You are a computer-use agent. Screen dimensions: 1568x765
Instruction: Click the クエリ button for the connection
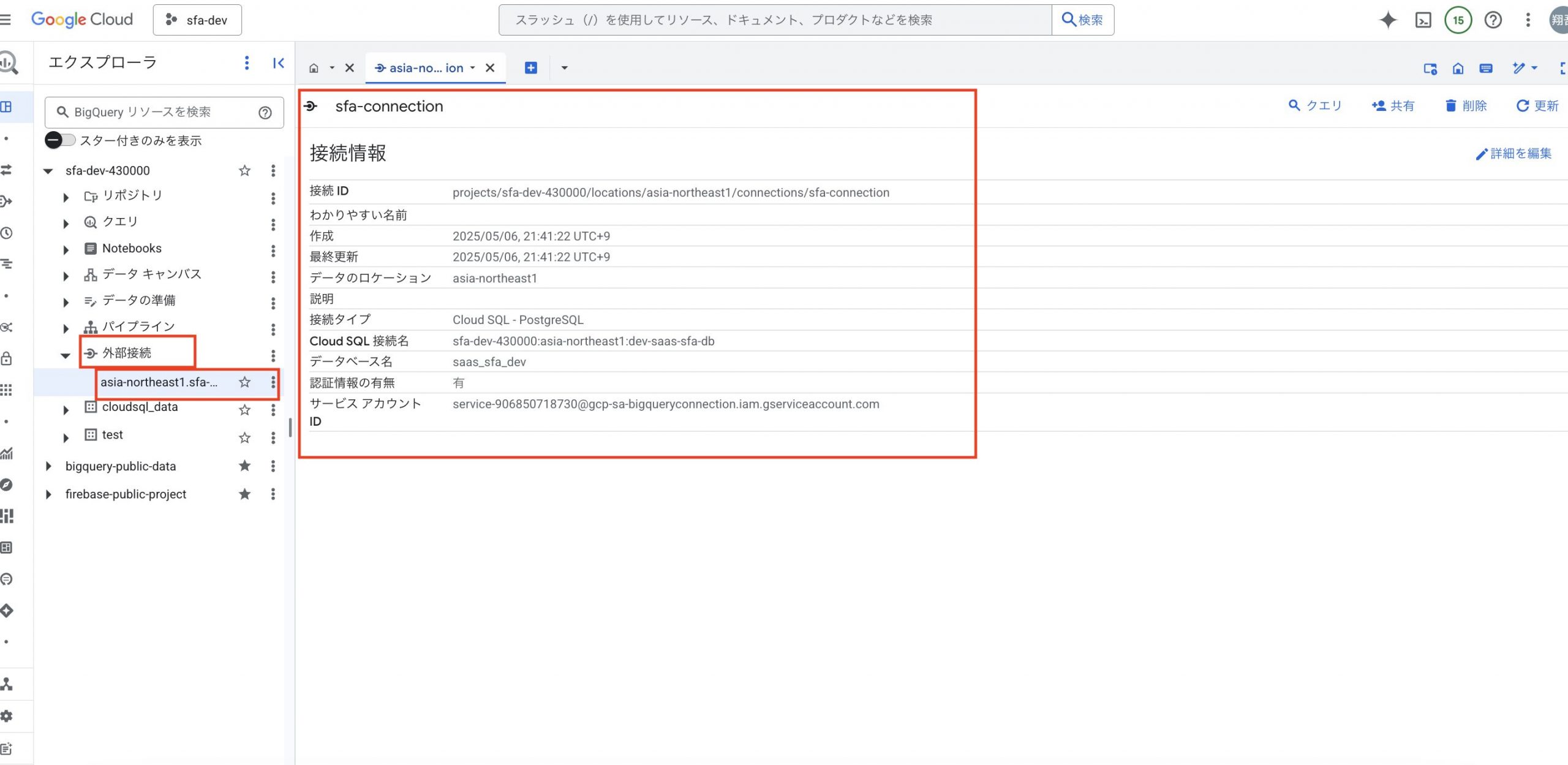pyautogui.click(x=1315, y=106)
